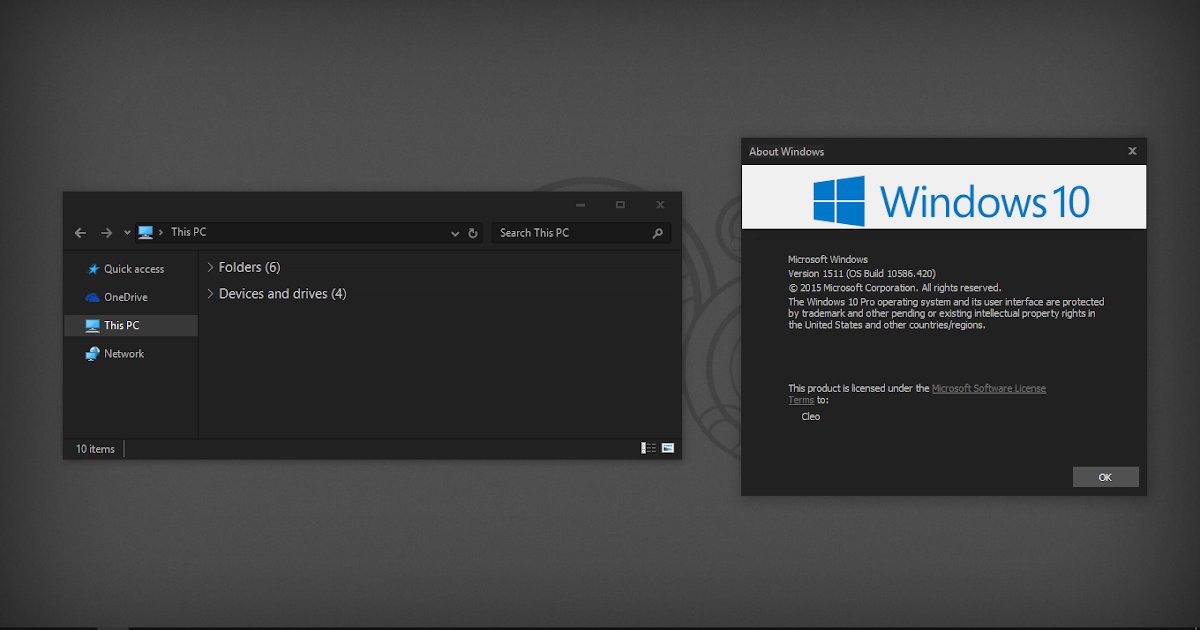Switch to details view layout
Image resolution: width=1200 pixels, height=630 pixels.
pos(648,448)
